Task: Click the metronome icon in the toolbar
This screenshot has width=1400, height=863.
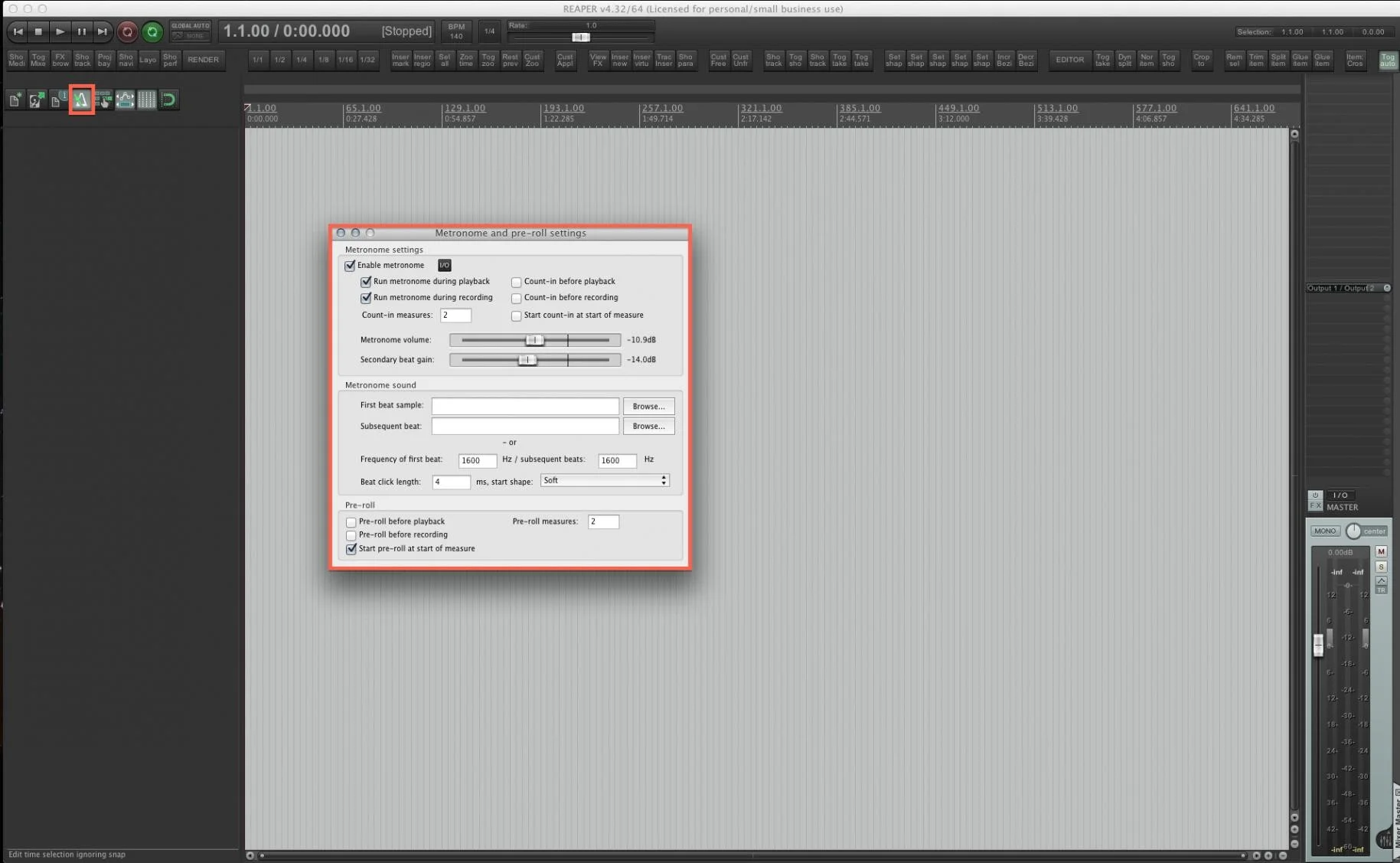Action: [82, 100]
